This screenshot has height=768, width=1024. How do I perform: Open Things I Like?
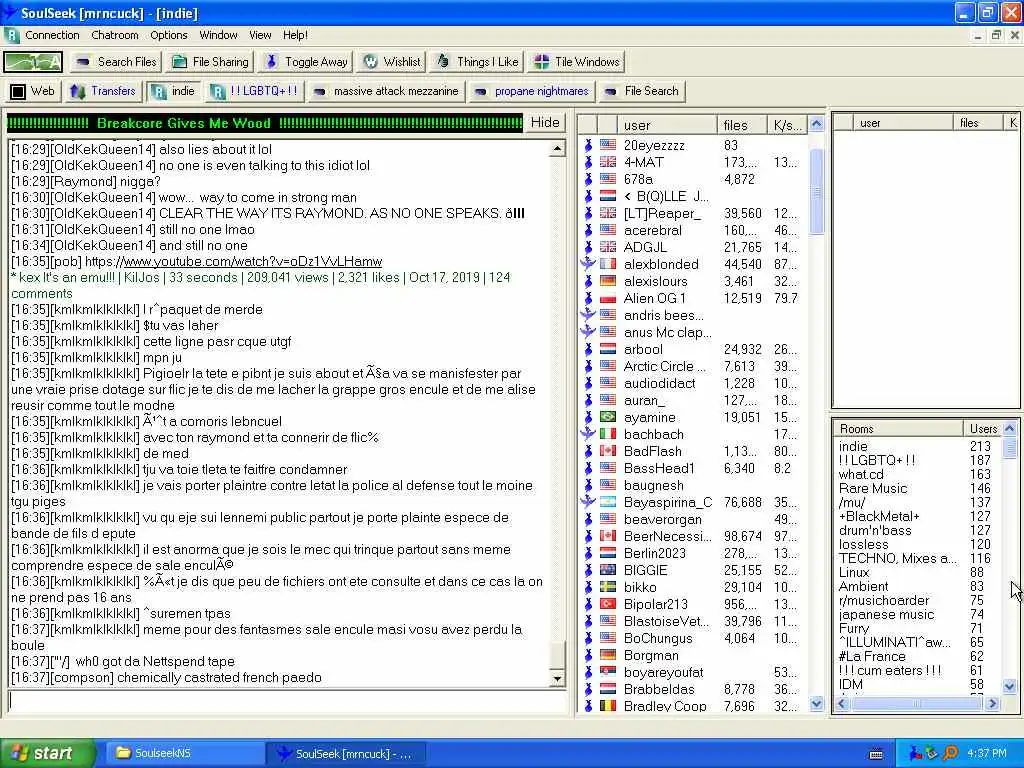[x=477, y=62]
